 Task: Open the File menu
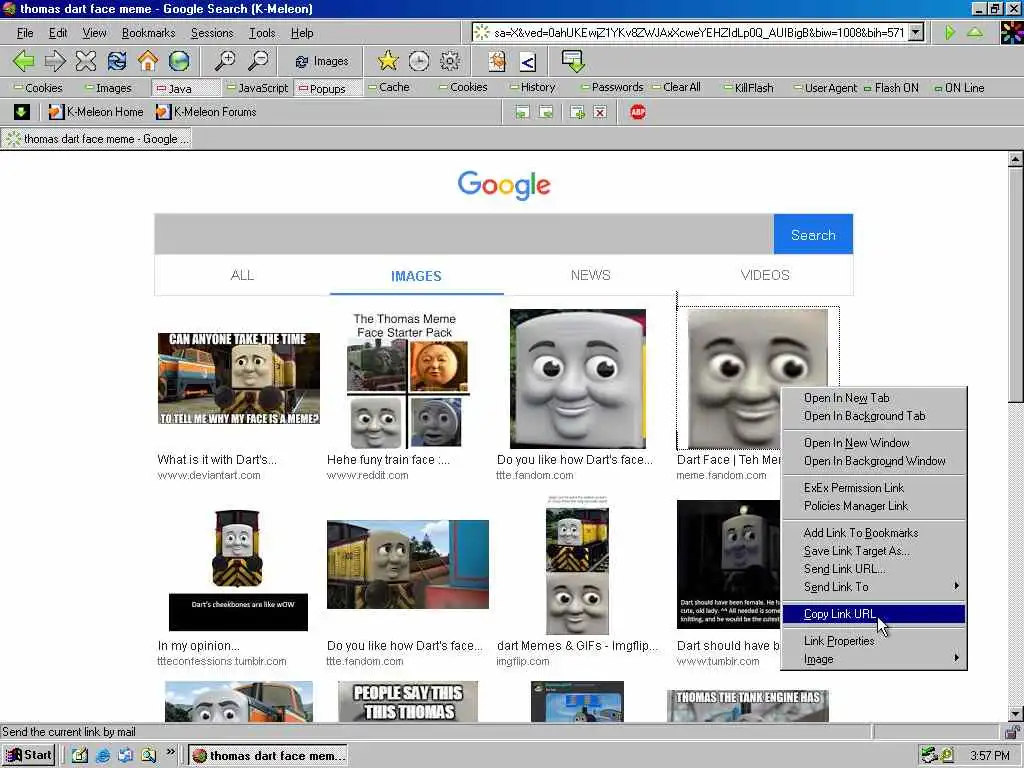pyautogui.click(x=25, y=33)
